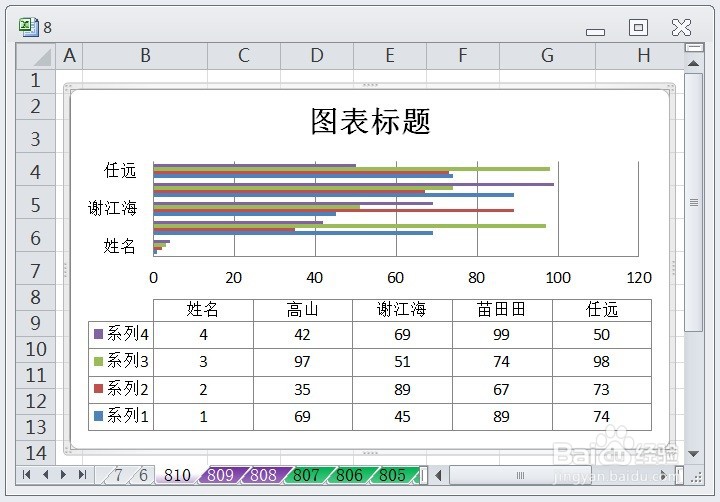This screenshot has height=502, width=720.
Task: Click horizontal scrollbar left arrow
Action: tap(439, 475)
